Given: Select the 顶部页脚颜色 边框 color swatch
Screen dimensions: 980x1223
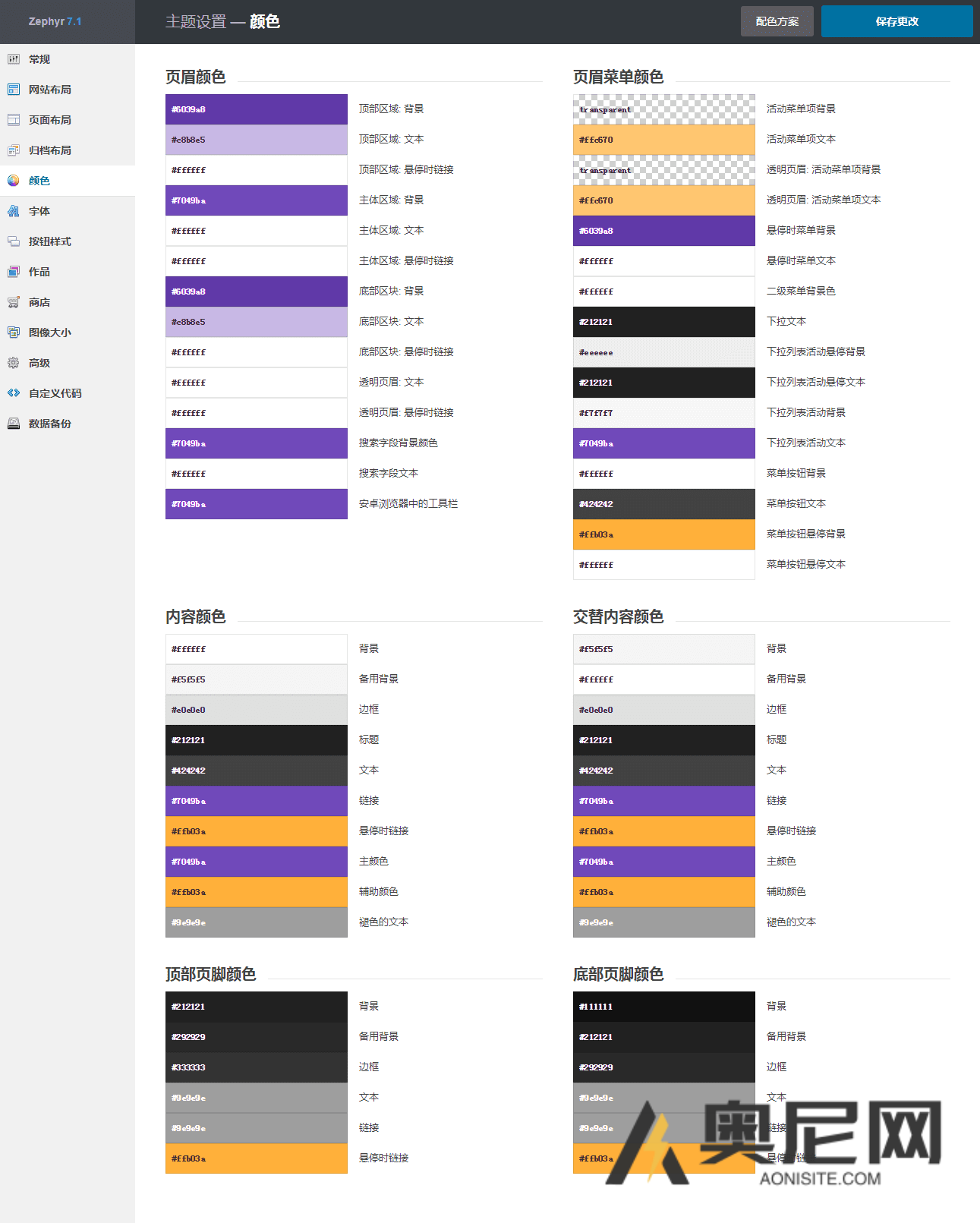Looking at the screenshot, I should (x=256, y=1067).
